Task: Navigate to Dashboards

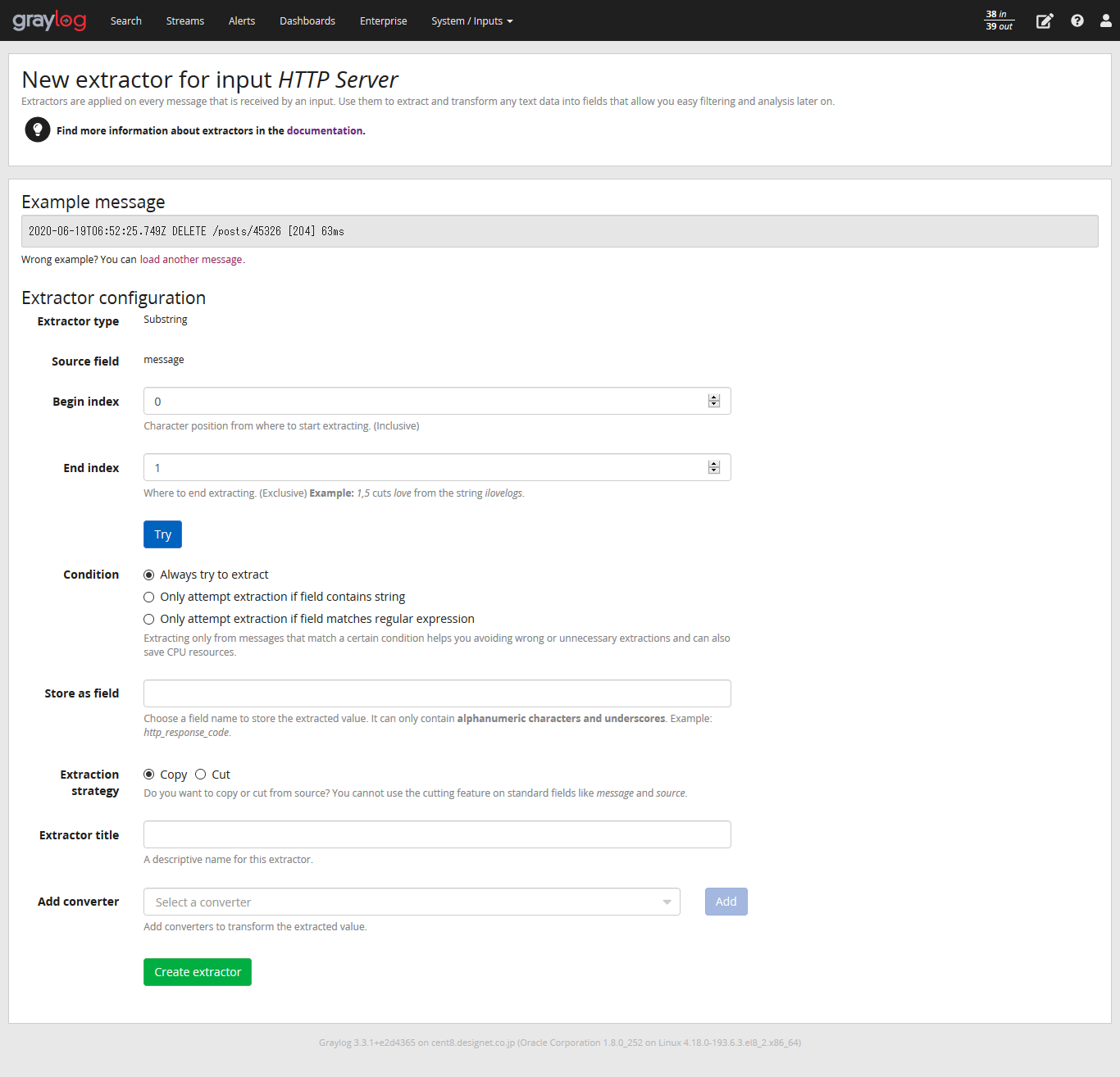Action: (307, 21)
